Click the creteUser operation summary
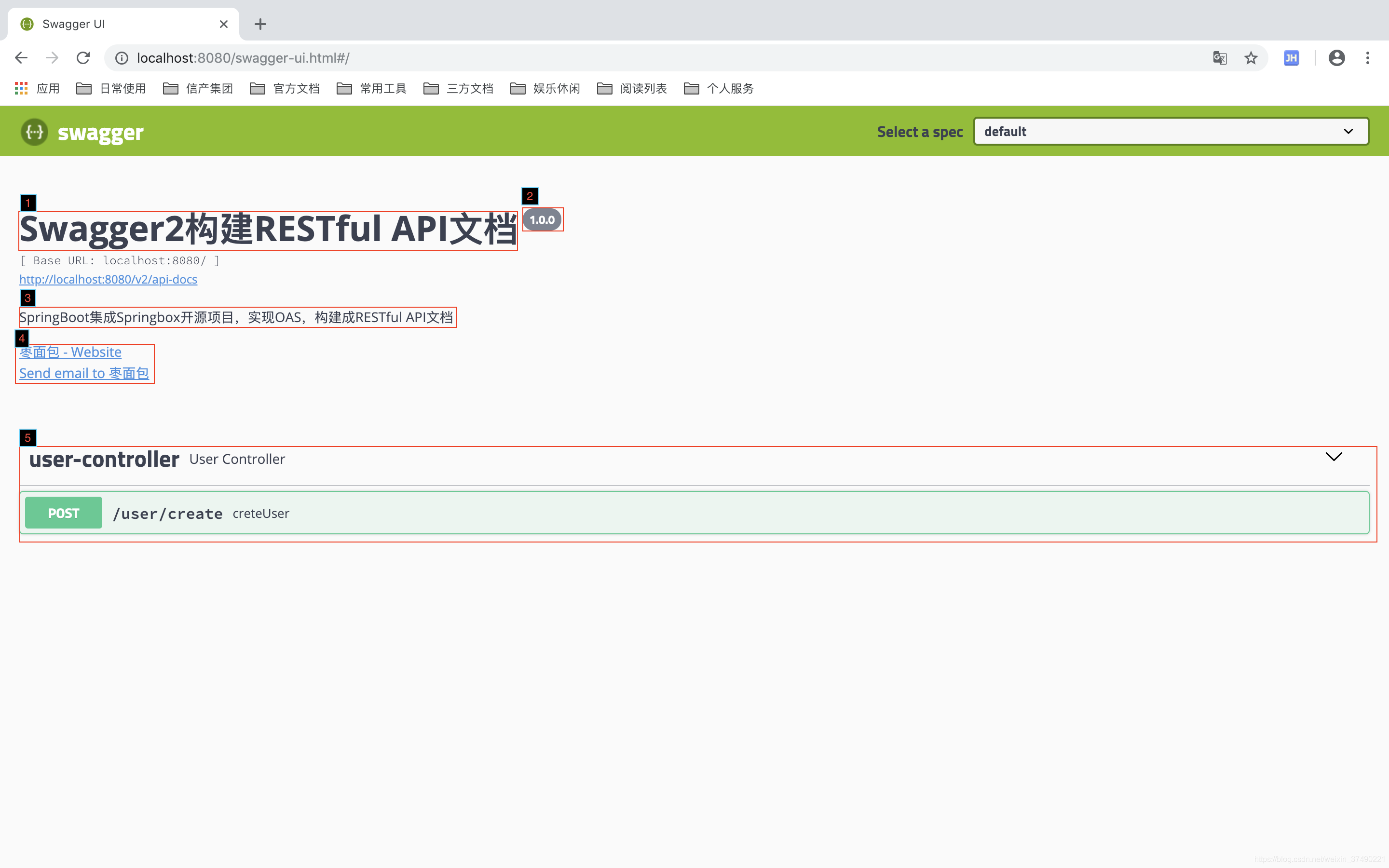This screenshot has height=868, width=1389. 261,514
